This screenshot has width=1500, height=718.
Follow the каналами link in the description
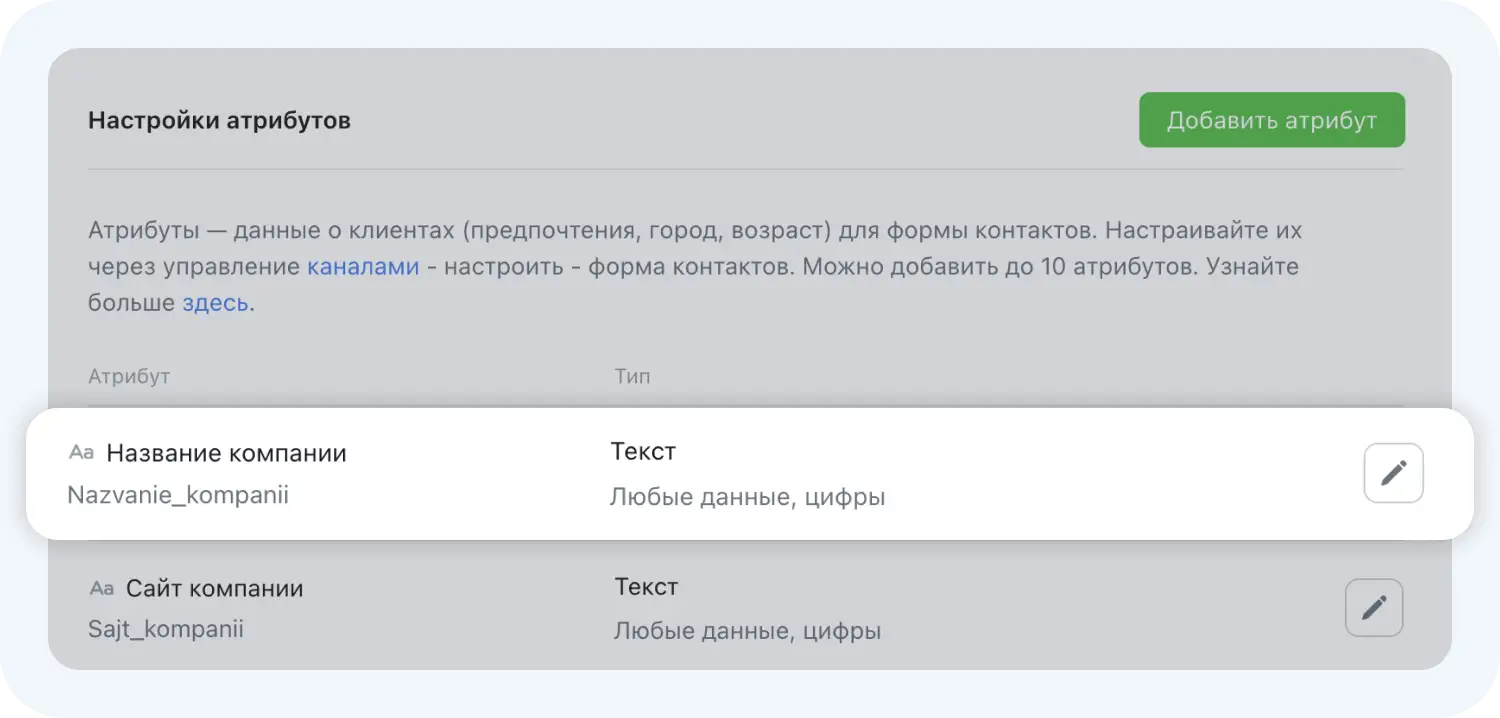point(363,266)
